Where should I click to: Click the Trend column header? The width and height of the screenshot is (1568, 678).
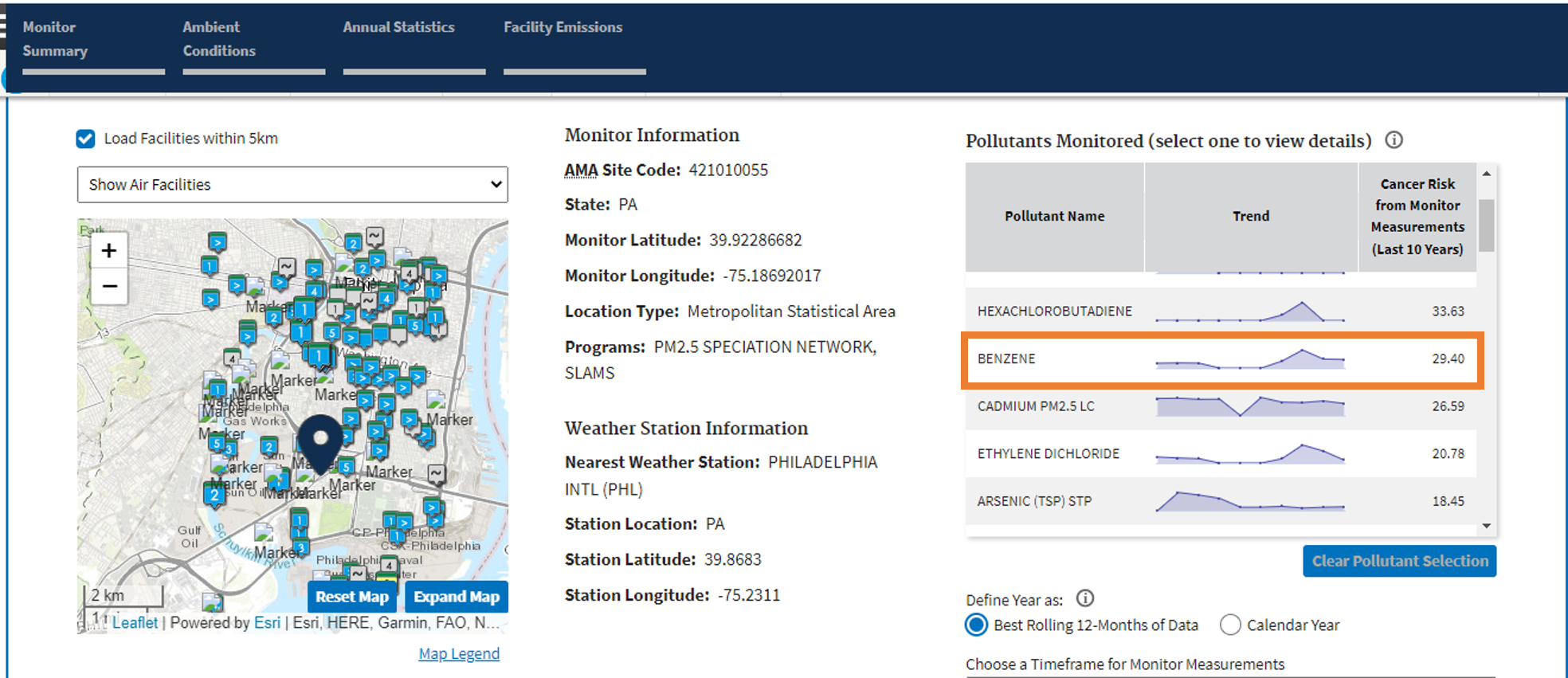(1251, 216)
